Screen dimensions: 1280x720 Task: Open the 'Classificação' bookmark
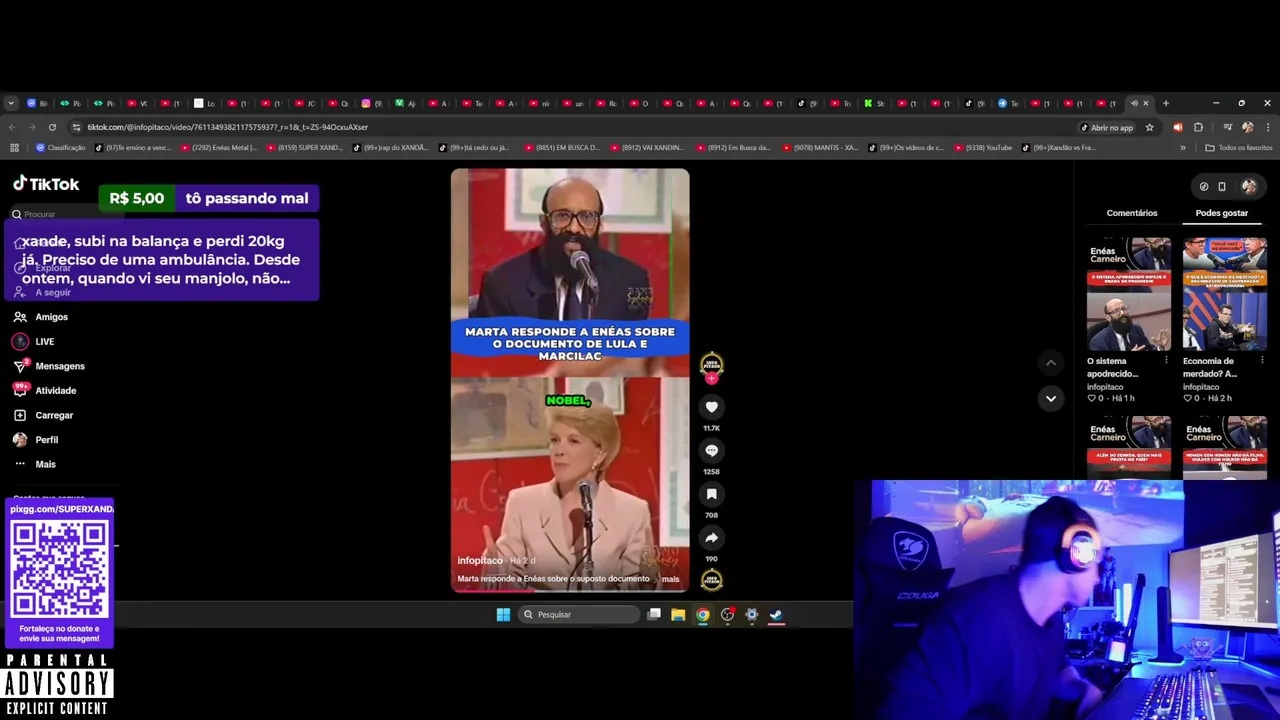coord(61,148)
